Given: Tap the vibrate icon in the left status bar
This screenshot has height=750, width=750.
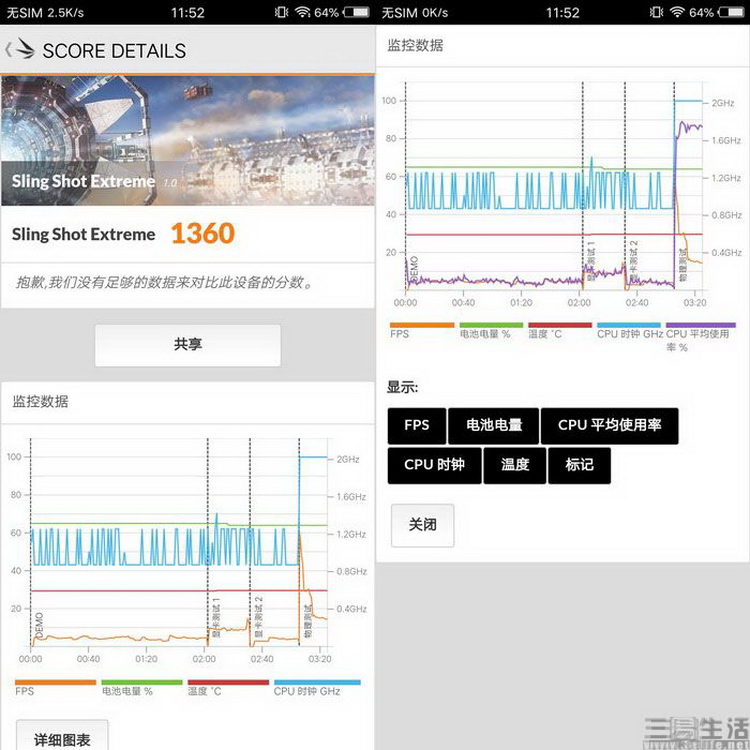Looking at the screenshot, I should pos(281,12).
